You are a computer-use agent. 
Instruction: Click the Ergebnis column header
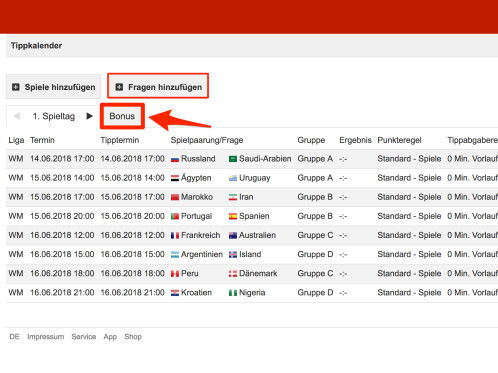click(x=355, y=140)
